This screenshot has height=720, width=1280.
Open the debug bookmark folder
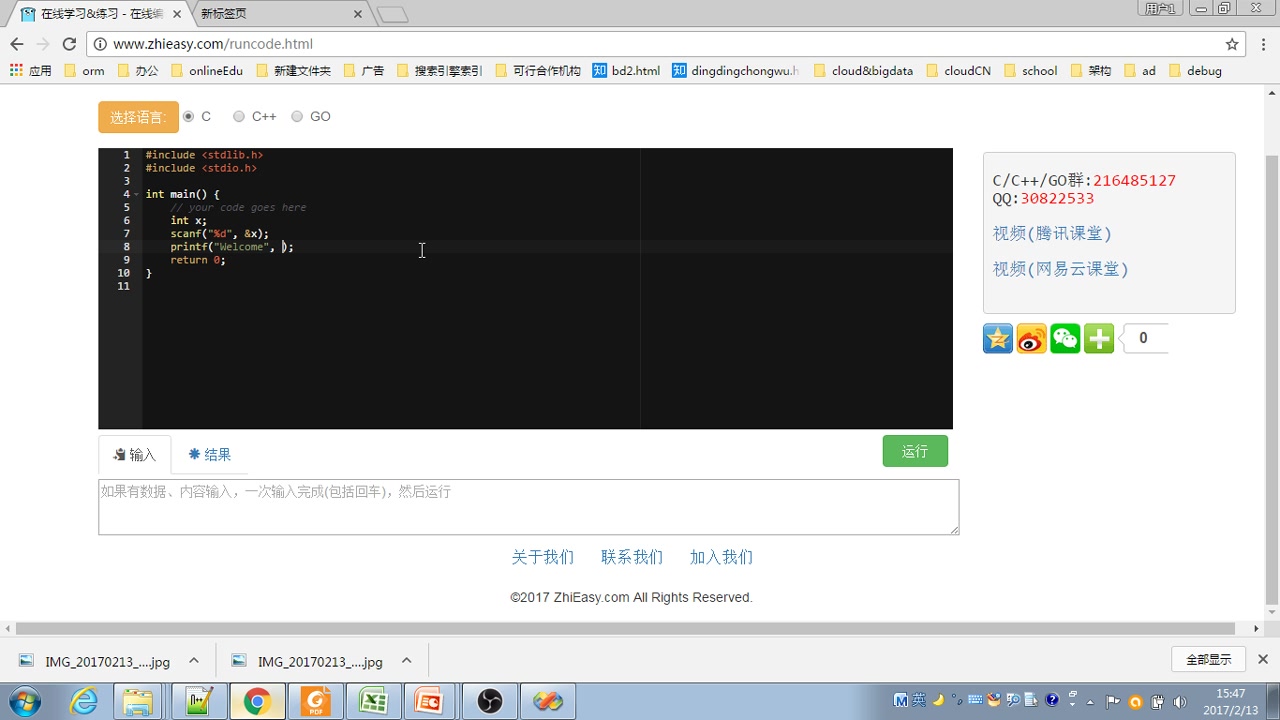1195,71
